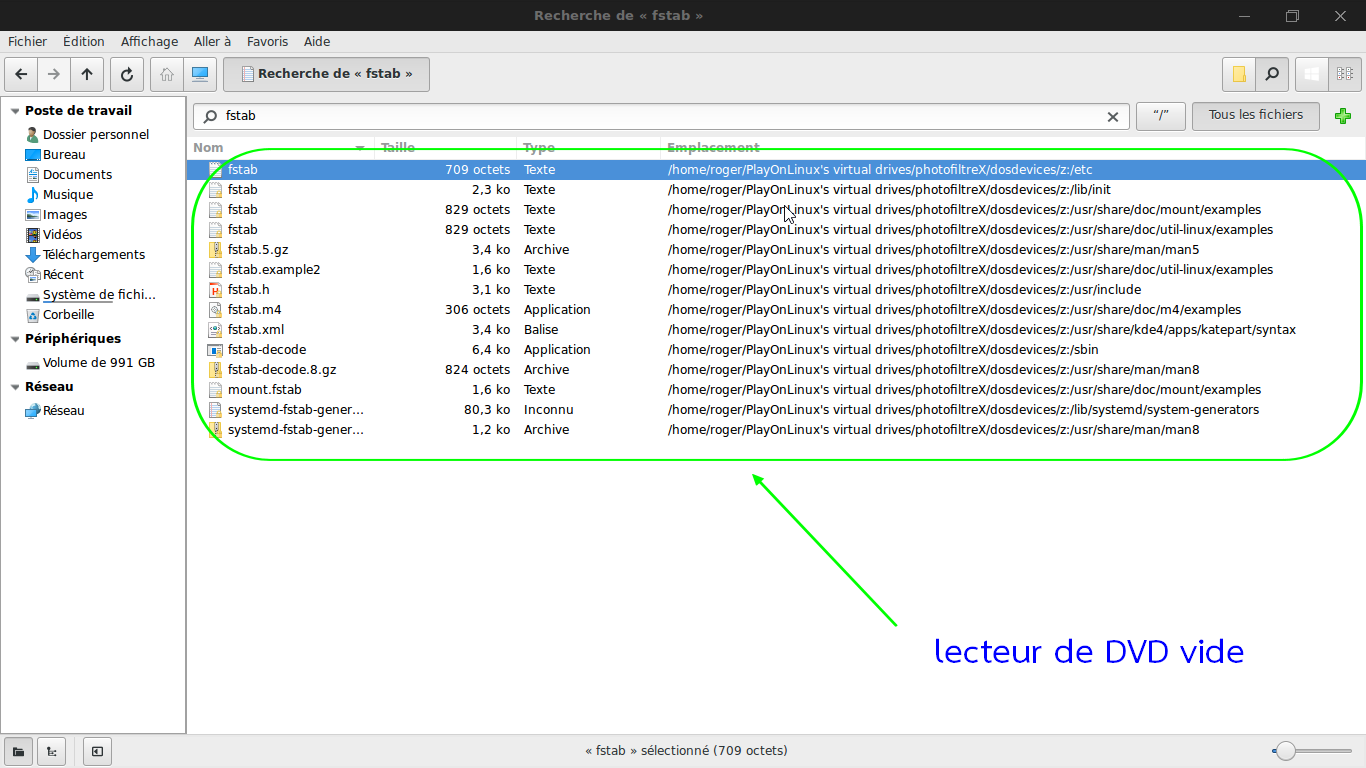This screenshot has width=1366, height=768.
Task: Show the tree view in the sidebar
Action: point(51,751)
